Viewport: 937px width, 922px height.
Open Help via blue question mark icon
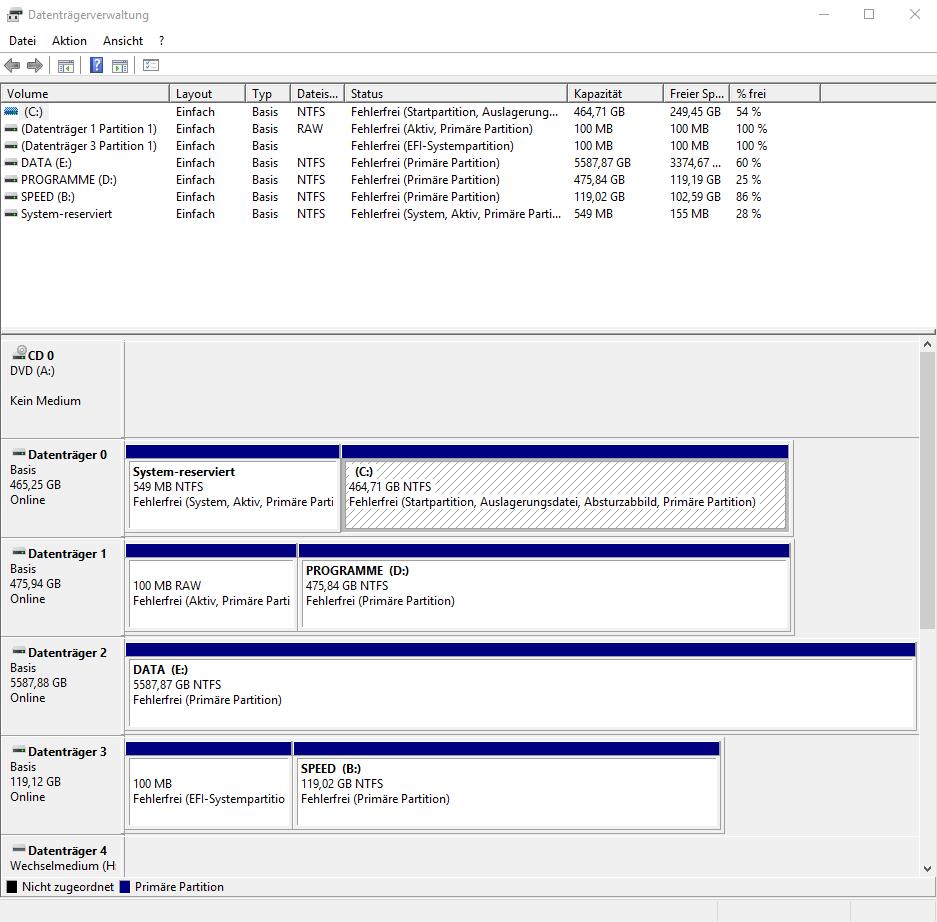[x=96, y=65]
